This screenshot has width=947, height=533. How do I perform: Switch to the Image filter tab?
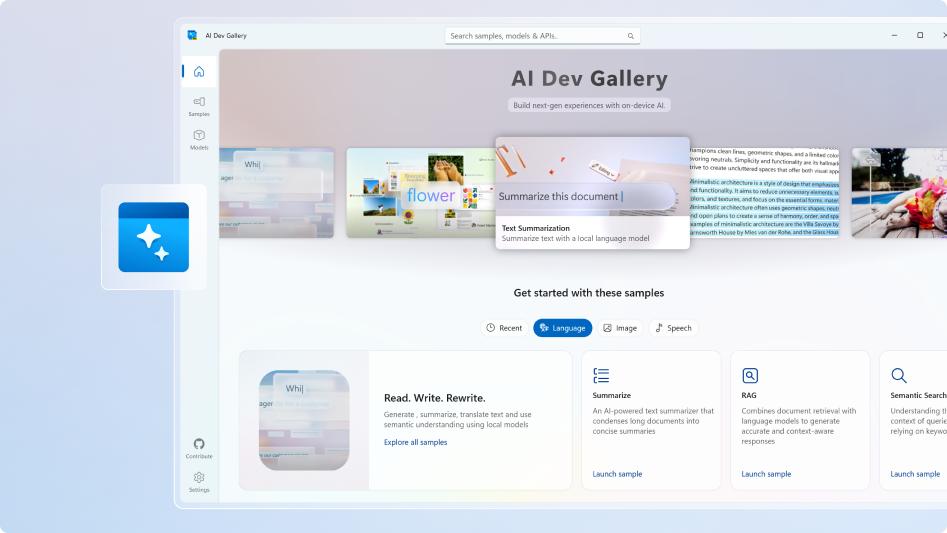(x=620, y=328)
